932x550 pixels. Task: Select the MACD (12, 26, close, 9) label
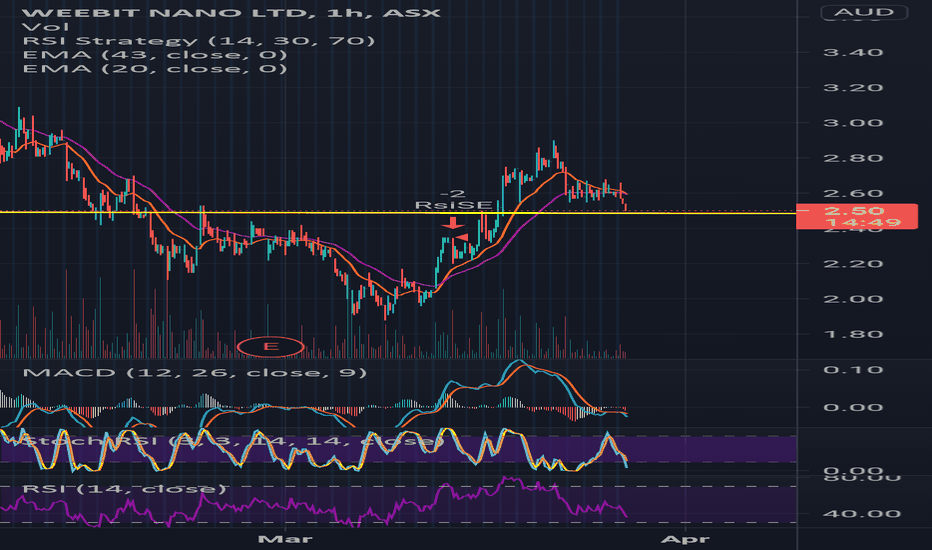(194, 373)
